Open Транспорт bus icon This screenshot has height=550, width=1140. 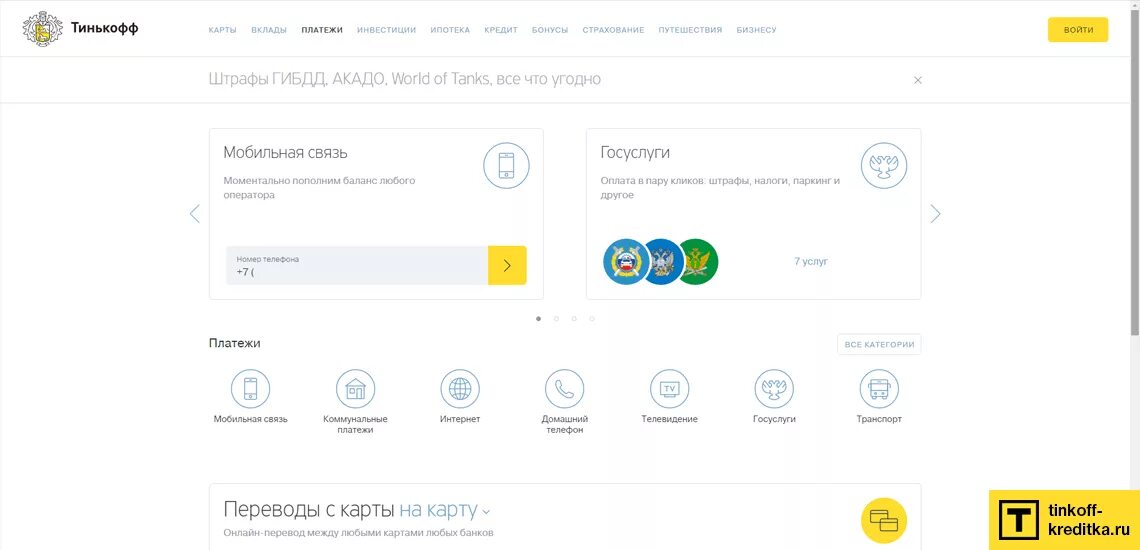[879, 388]
